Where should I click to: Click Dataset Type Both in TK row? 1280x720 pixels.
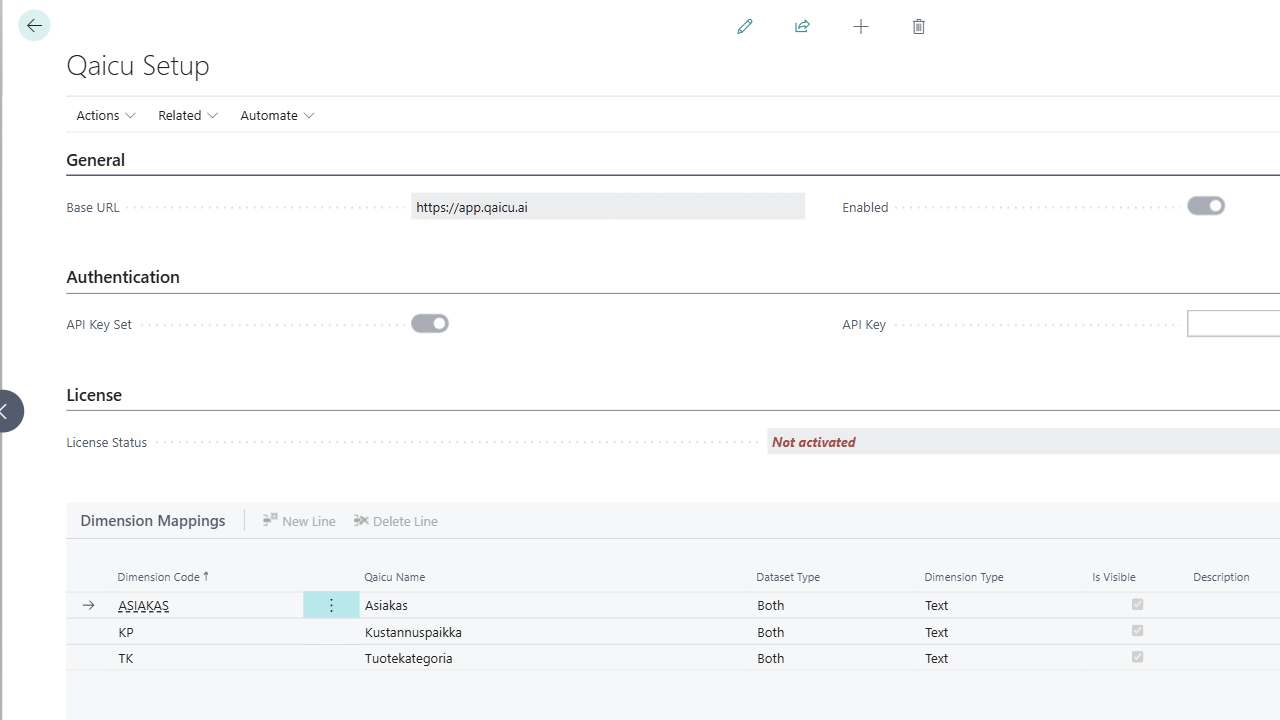click(771, 658)
